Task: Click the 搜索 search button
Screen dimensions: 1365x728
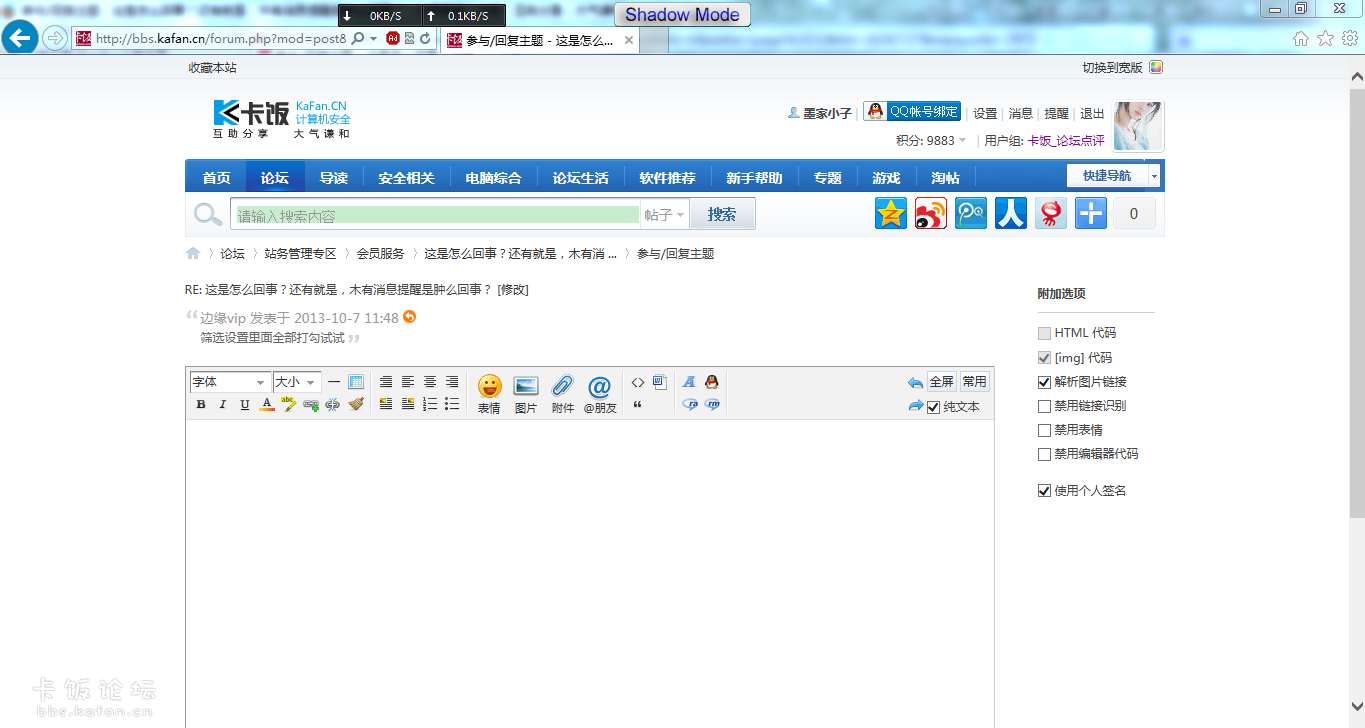Action: pos(722,214)
